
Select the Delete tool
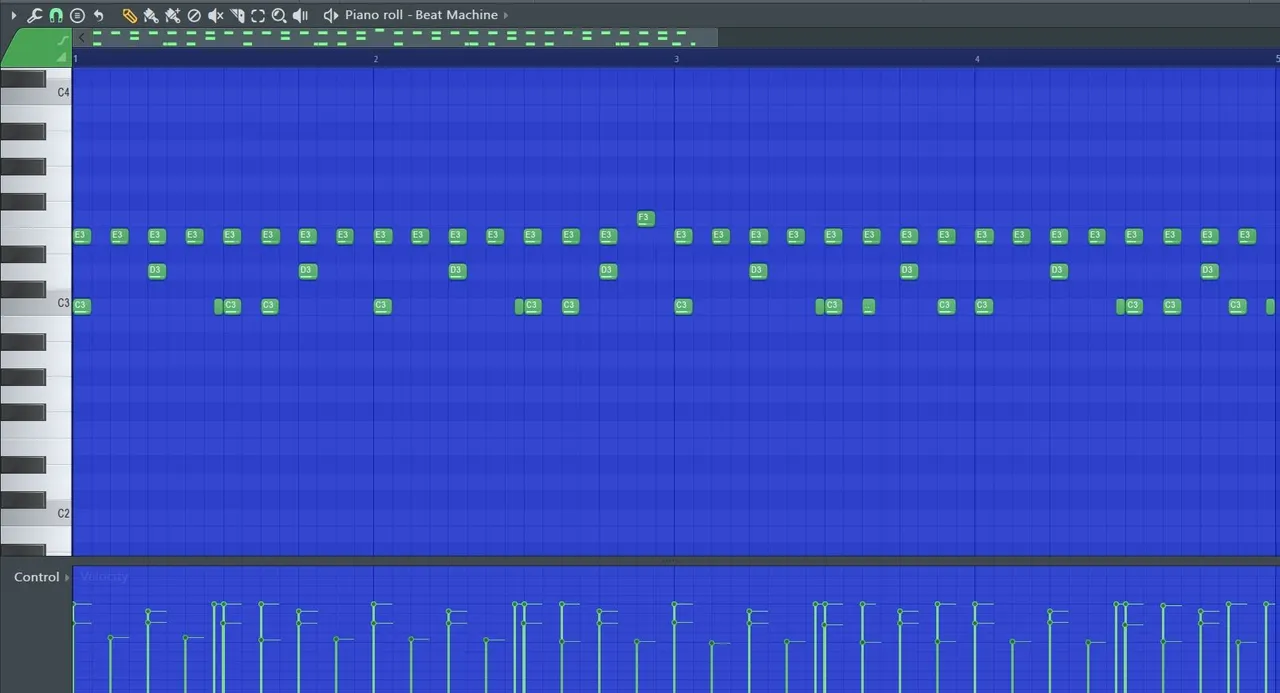pos(194,15)
